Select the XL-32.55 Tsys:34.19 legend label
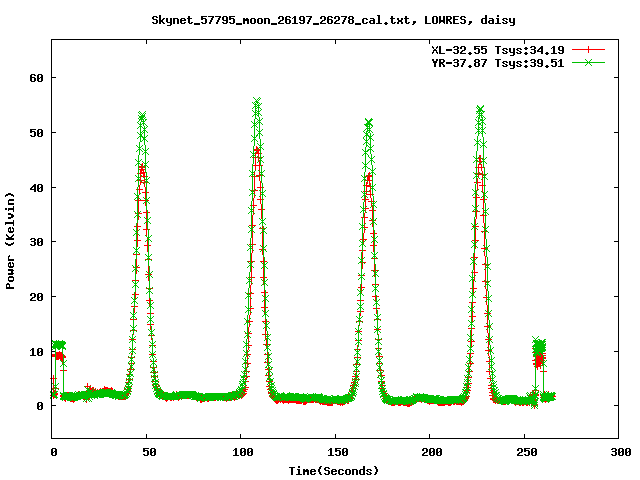This screenshot has height=480, width=640. pyautogui.click(x=489, y=48)
